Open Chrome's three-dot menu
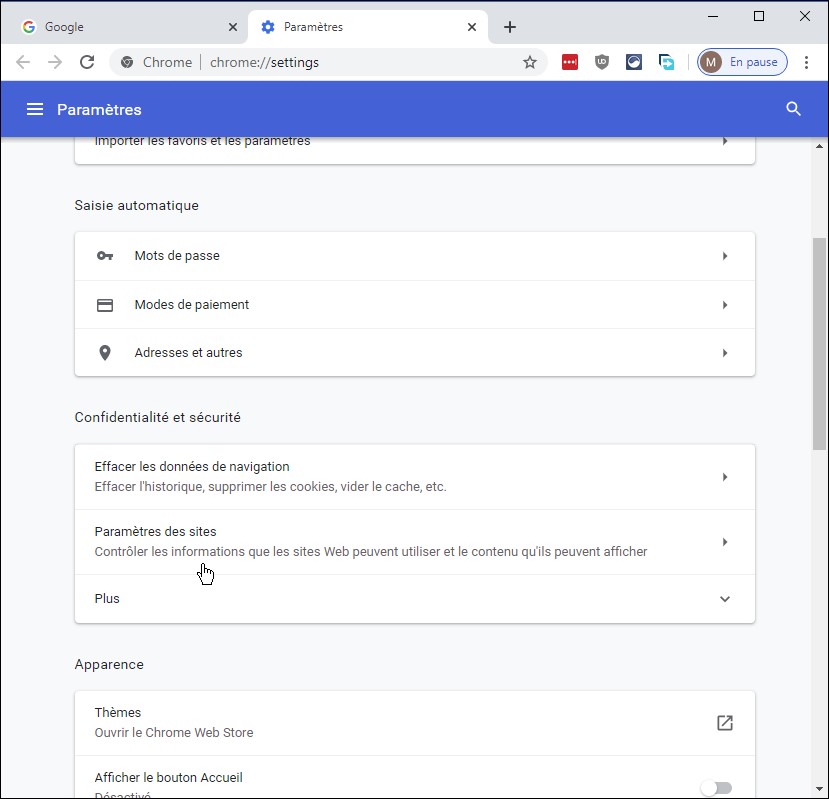The width and height of the screenshot is (829, 799). (806, 62)
